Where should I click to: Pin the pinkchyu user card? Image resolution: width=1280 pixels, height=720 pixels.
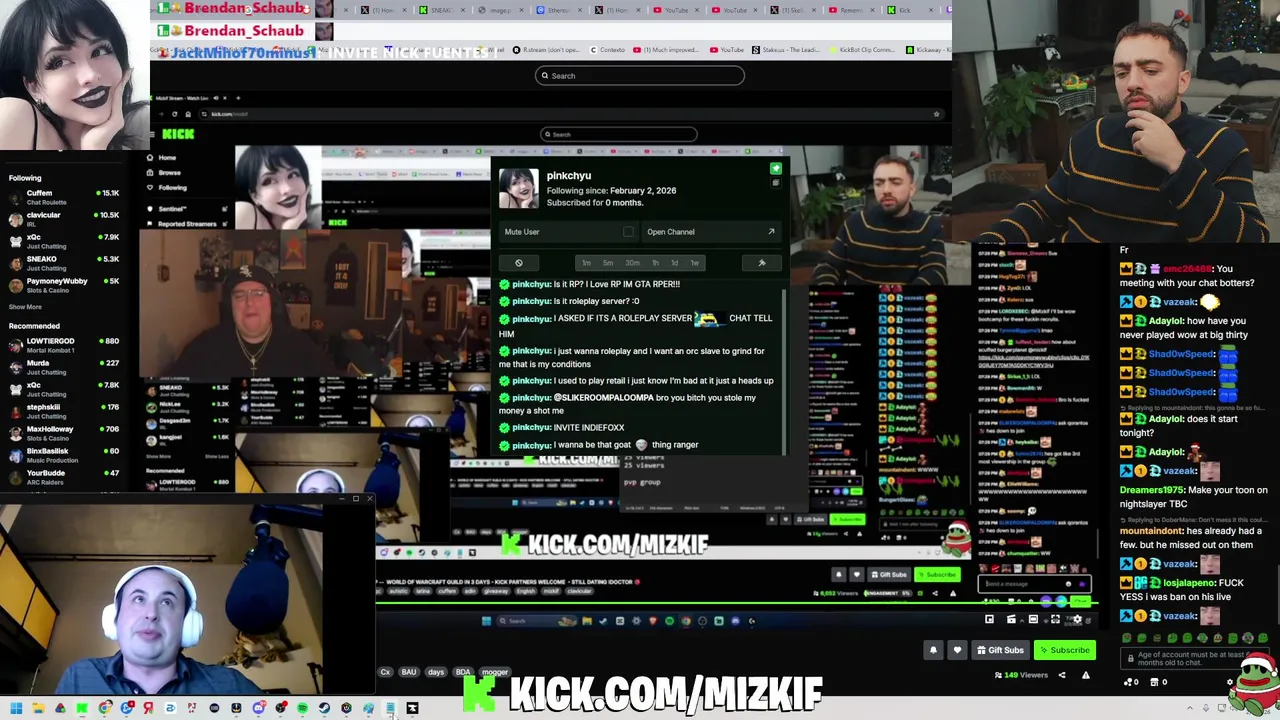click(776, 169)
